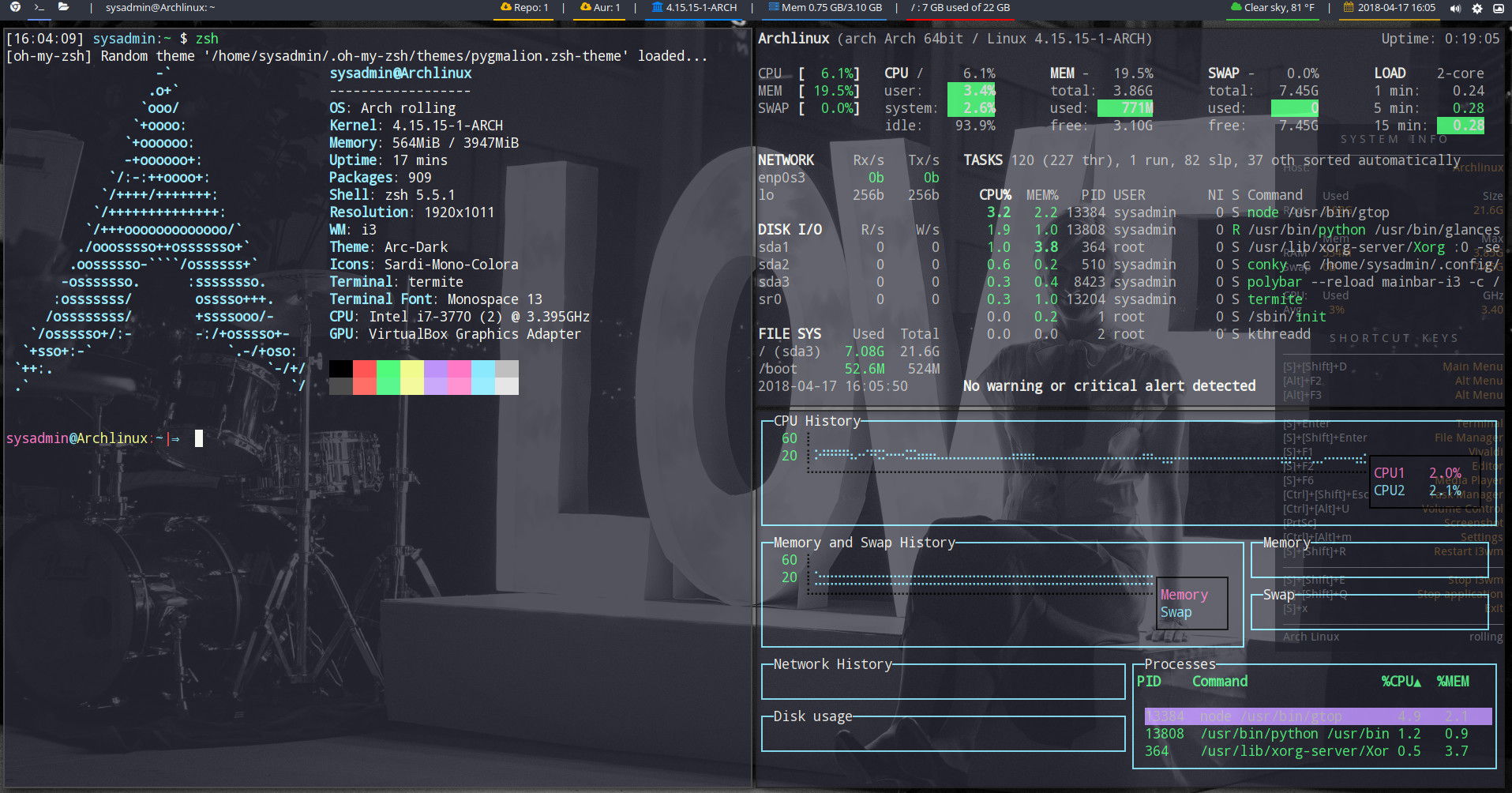Toggle the Memory series in the chart legend
The width and height of the screenshot is (1512, 793).
pos(1184,594)
